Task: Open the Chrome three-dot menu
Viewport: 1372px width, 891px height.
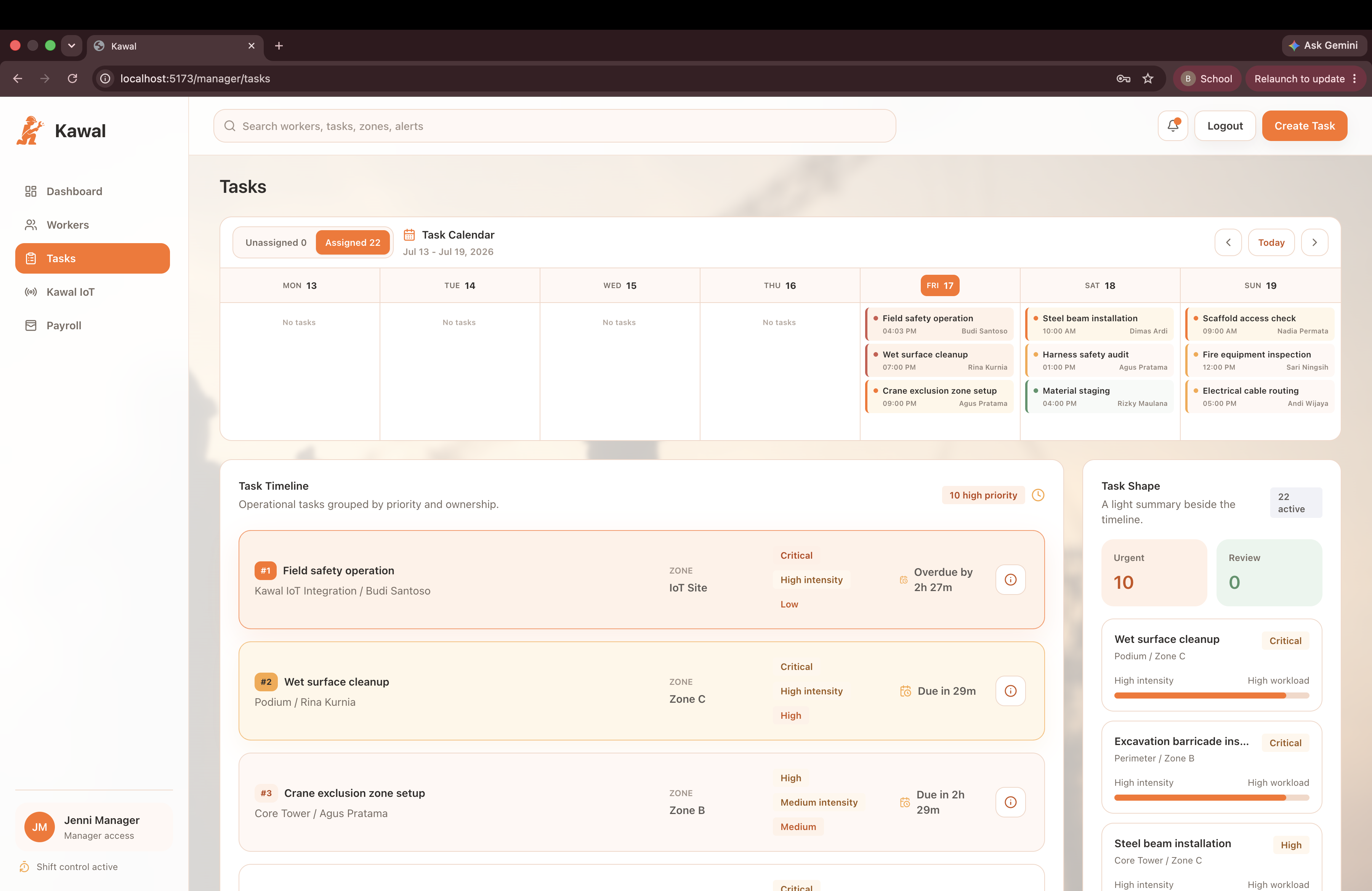Action: [x=1354, y=79]
